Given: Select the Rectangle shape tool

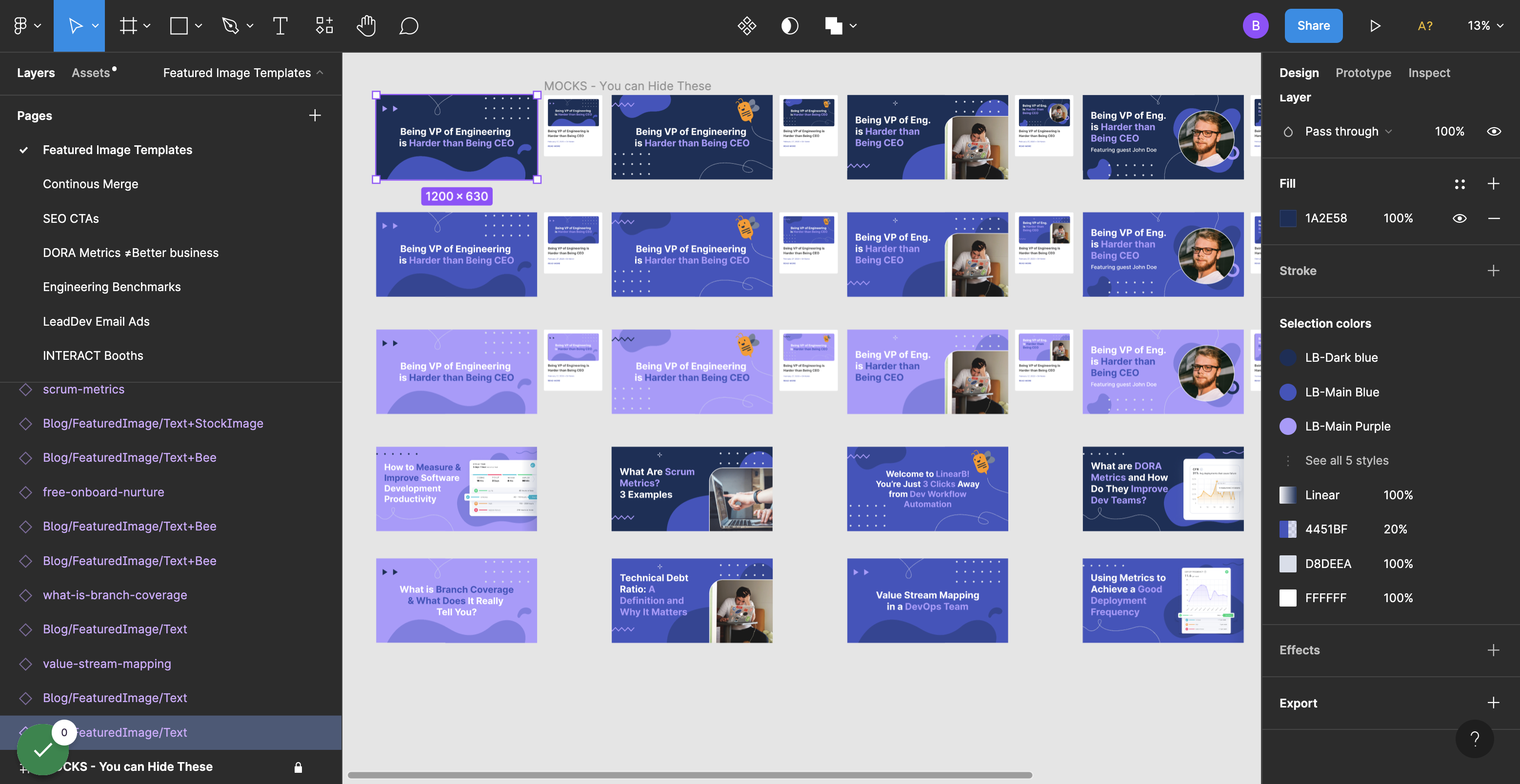Looking at the screenshot, I should tap(179, 25).
